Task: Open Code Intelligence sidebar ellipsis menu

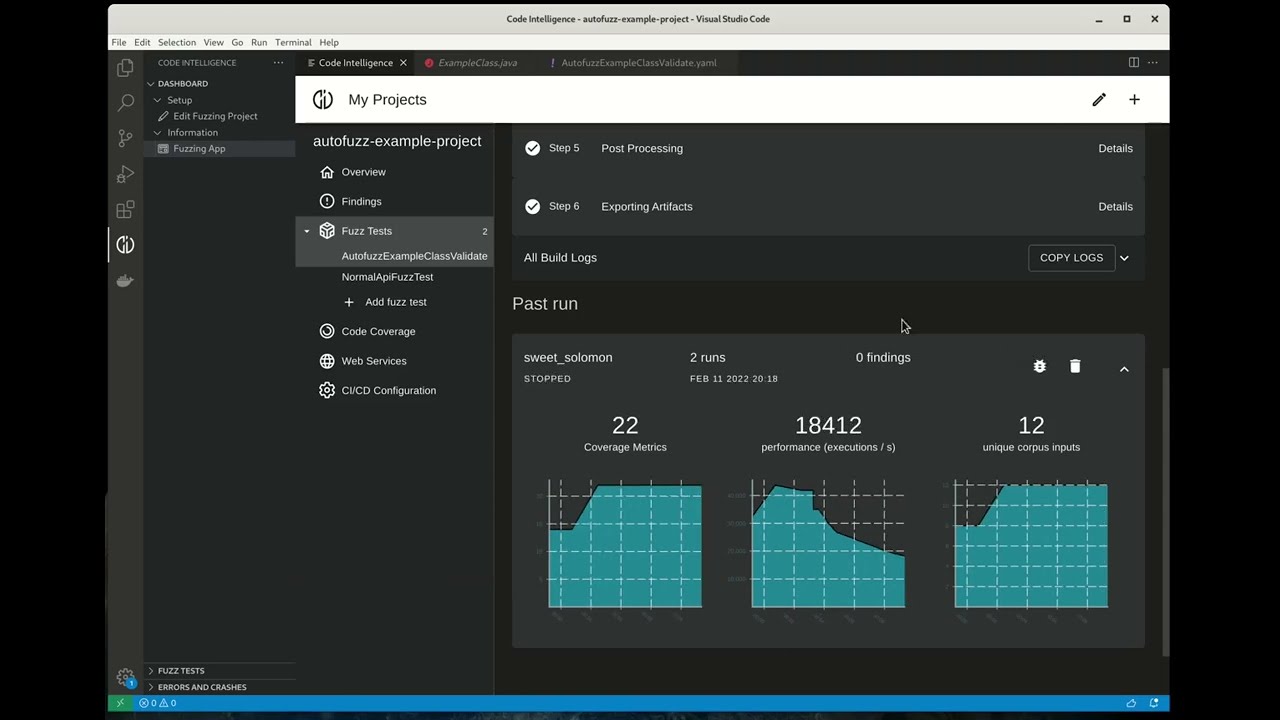Action: (x=278, y=62)
